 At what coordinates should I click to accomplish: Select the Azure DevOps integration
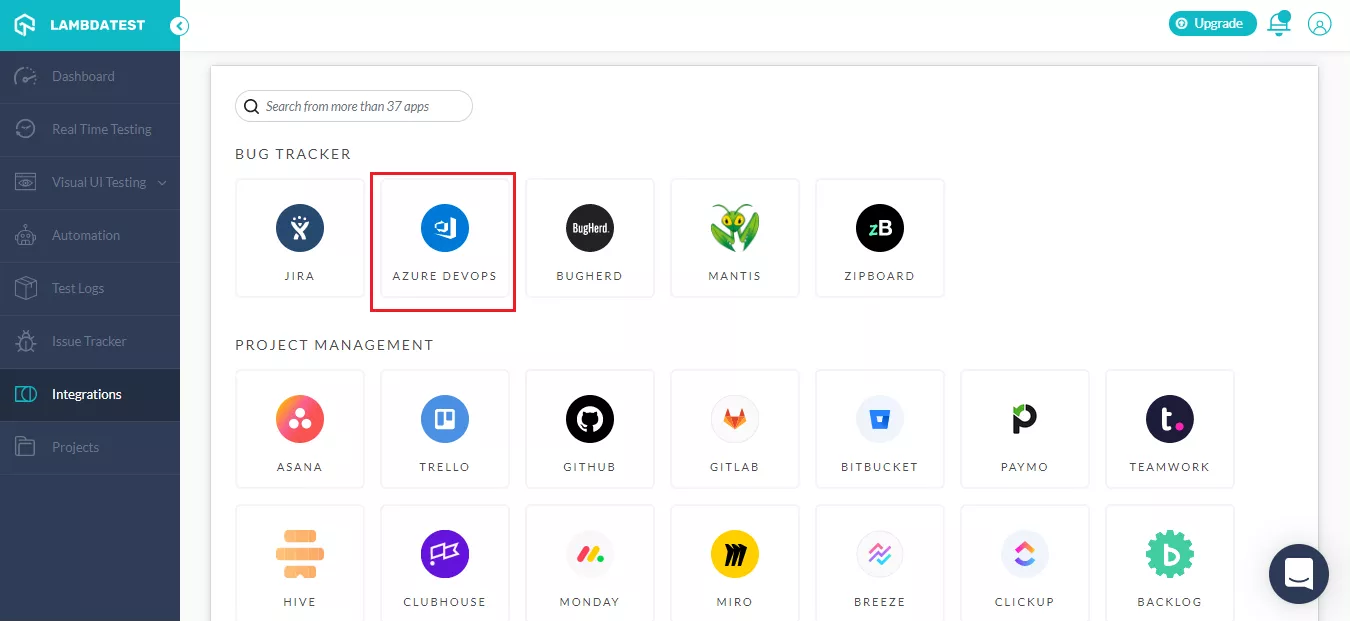click(x=444, y=238)
